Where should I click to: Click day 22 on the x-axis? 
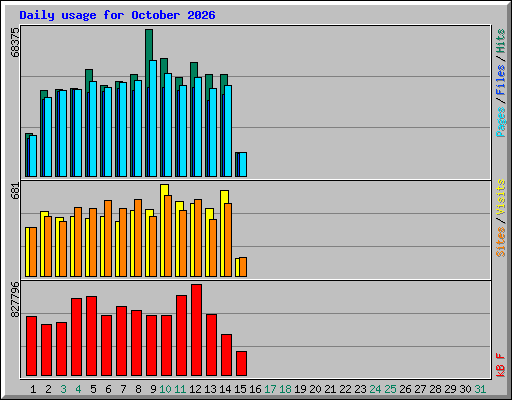(345, 389)
